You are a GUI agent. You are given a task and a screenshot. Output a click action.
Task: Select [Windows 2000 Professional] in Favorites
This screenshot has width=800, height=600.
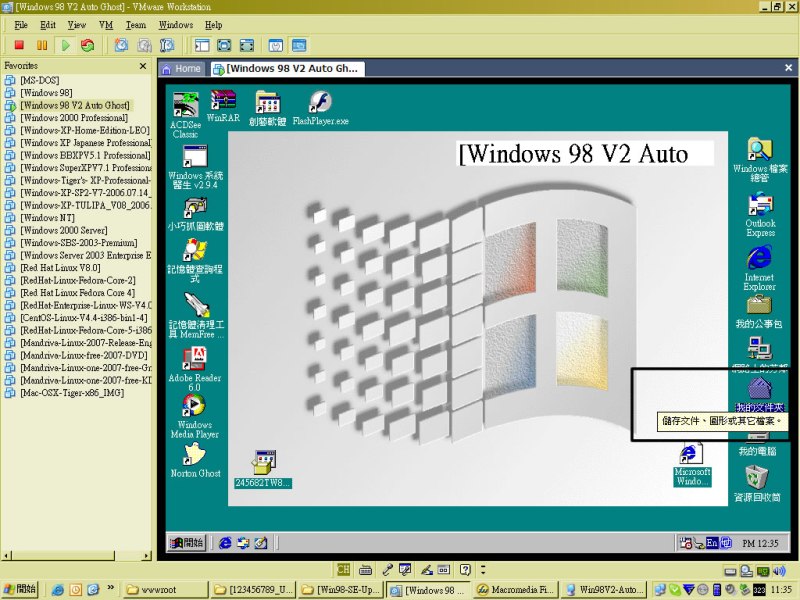73,118
